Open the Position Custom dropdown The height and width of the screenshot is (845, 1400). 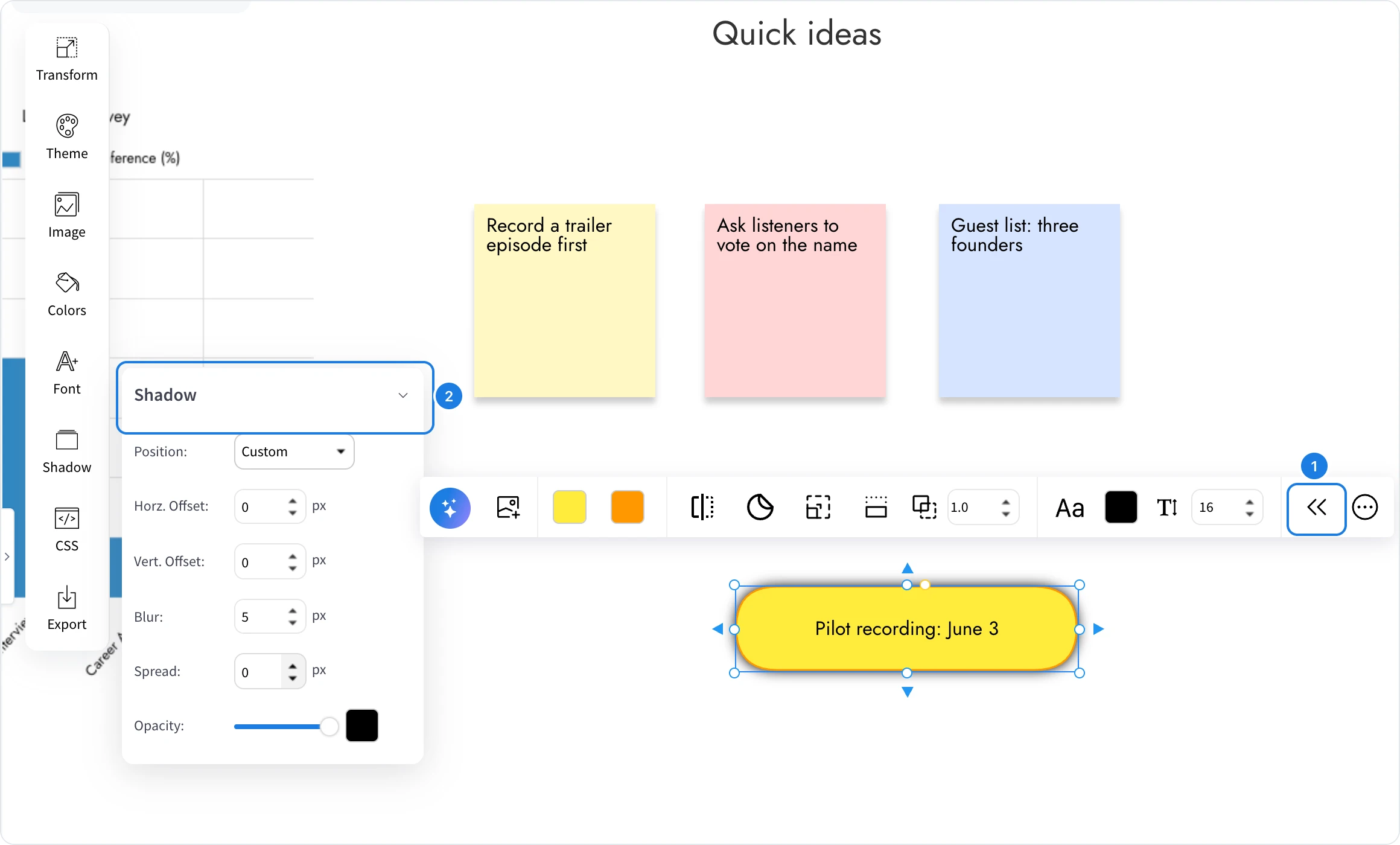click(x=294, y=451)
